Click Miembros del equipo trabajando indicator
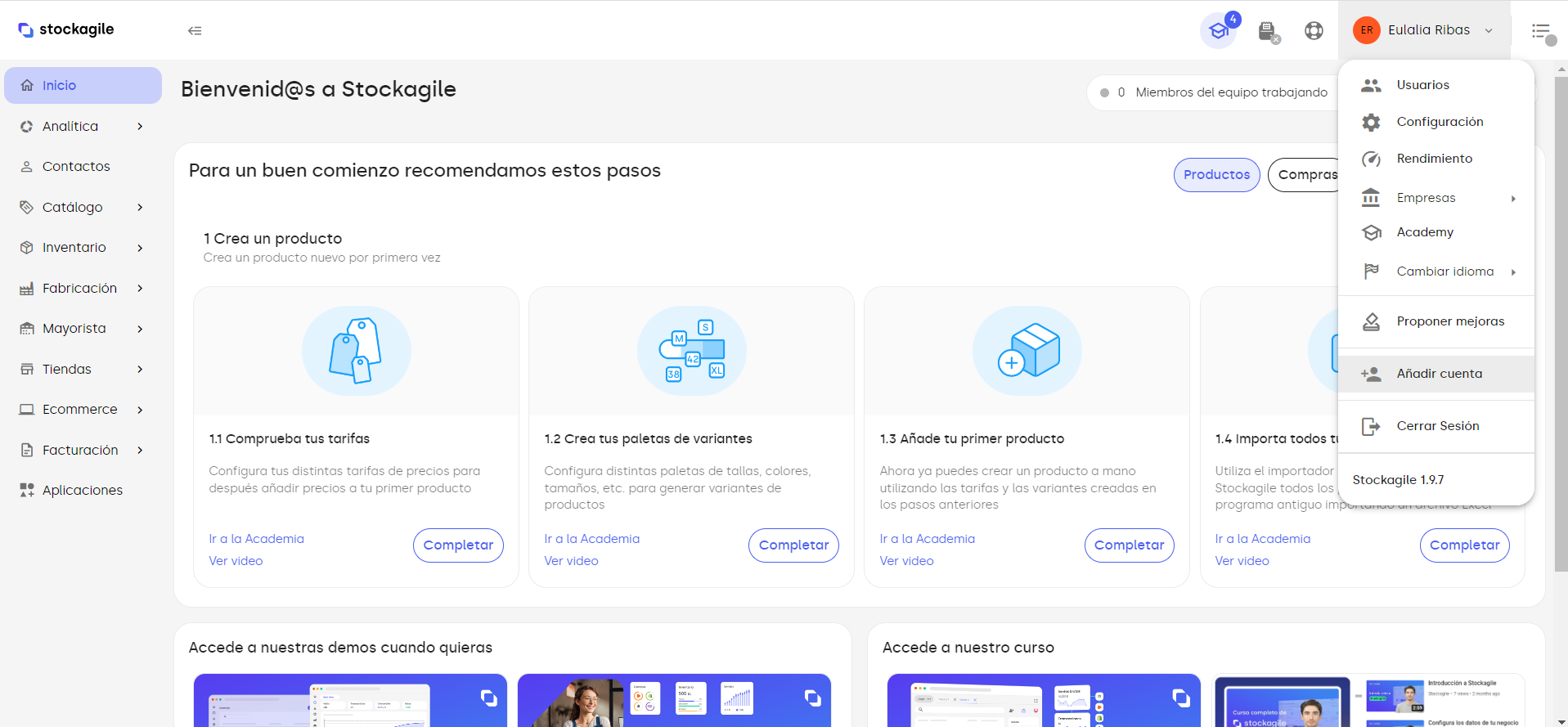This screenshot has height=727, width=1568. [x=1214, y=92]
